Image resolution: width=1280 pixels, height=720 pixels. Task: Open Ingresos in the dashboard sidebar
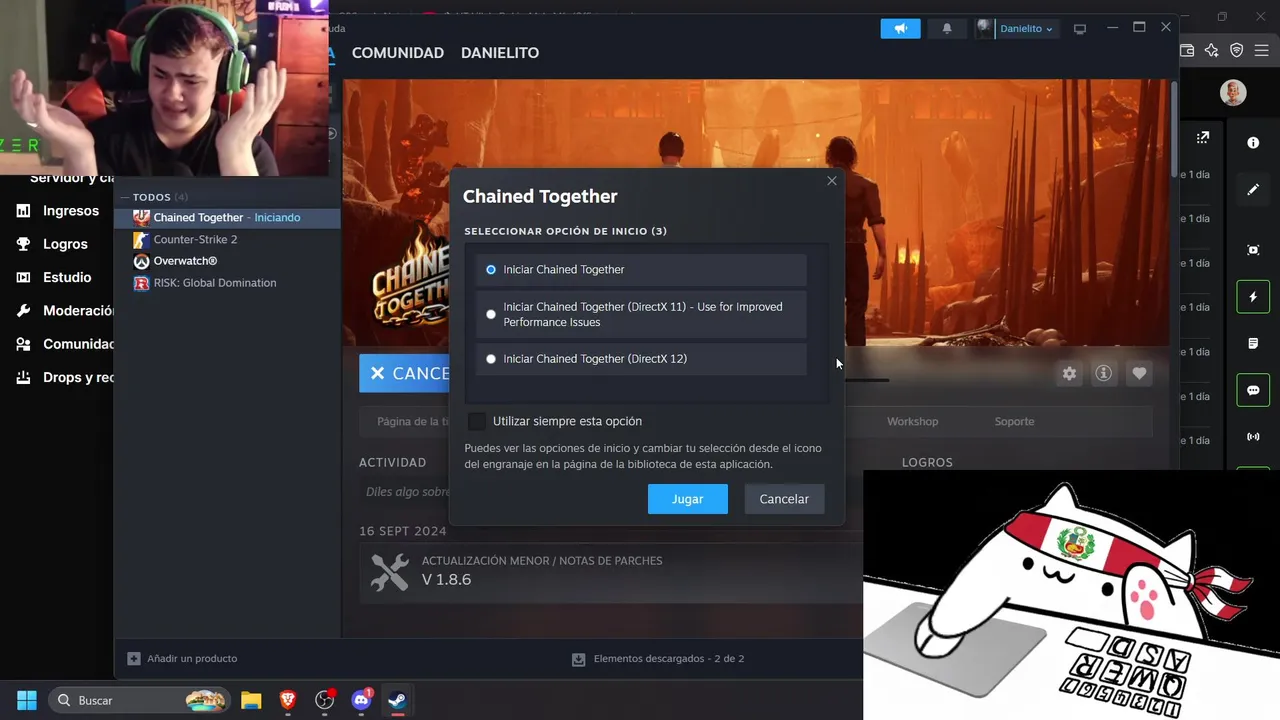(x=70, y=211)
